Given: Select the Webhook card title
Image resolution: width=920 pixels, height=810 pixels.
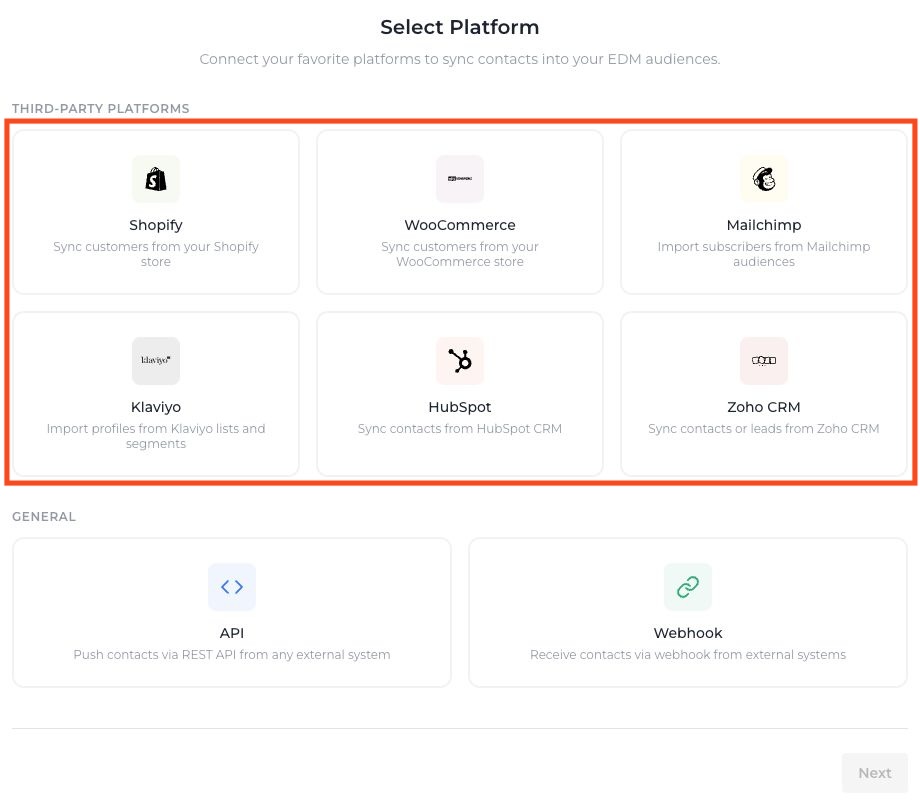Looking at the screenshot, I should (688, 633).
